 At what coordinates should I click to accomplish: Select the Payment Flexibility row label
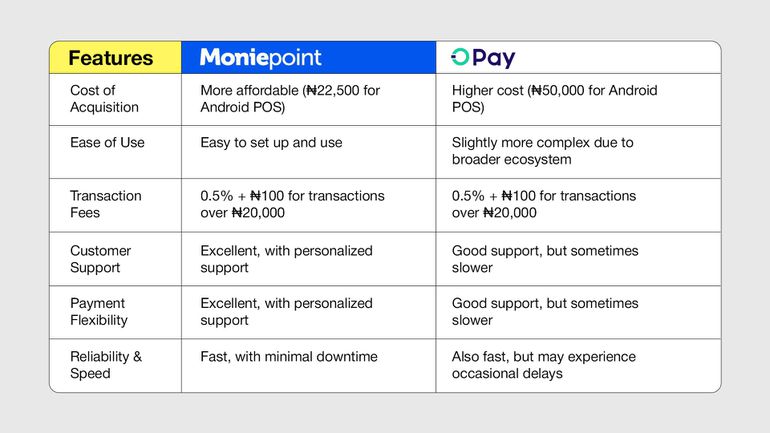coord(98,311)
